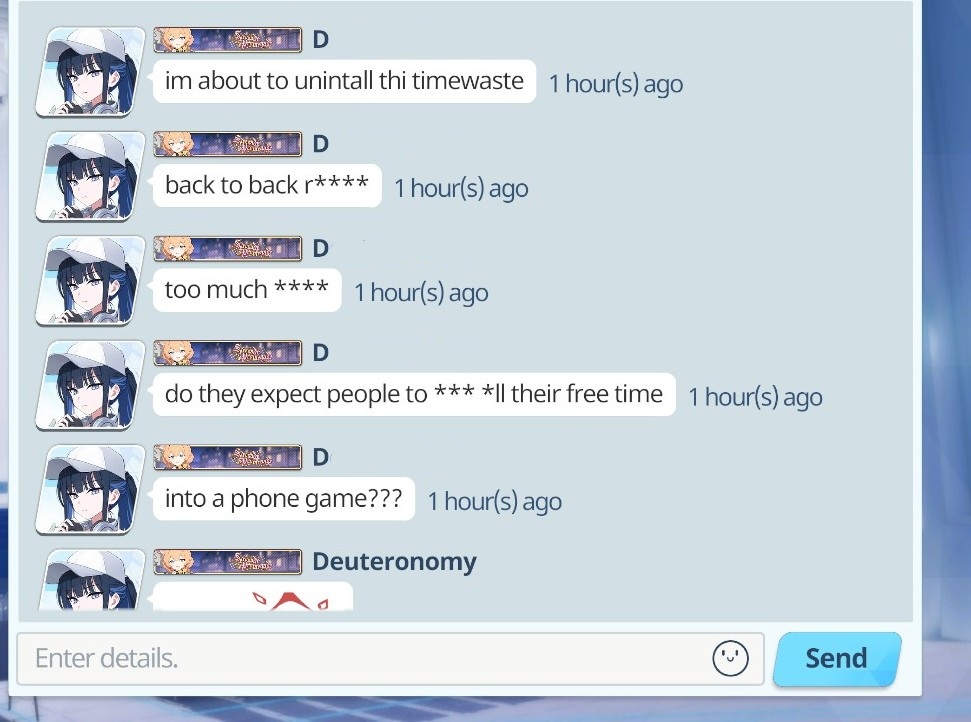The width and height of the screenshot is (971, 722).
Task: Tap the 'im about to unintall thi timewaste' bubble
Action: pos(344,81)
